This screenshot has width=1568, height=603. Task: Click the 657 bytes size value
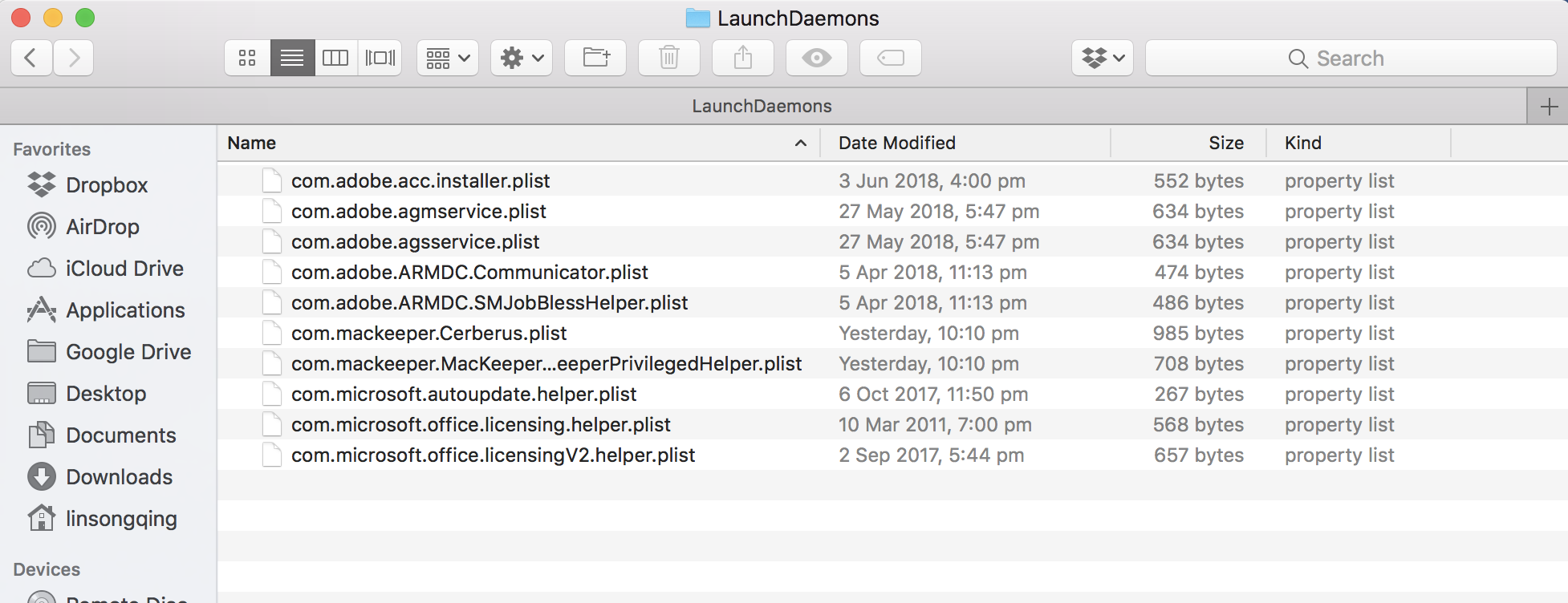[1198, 455]
